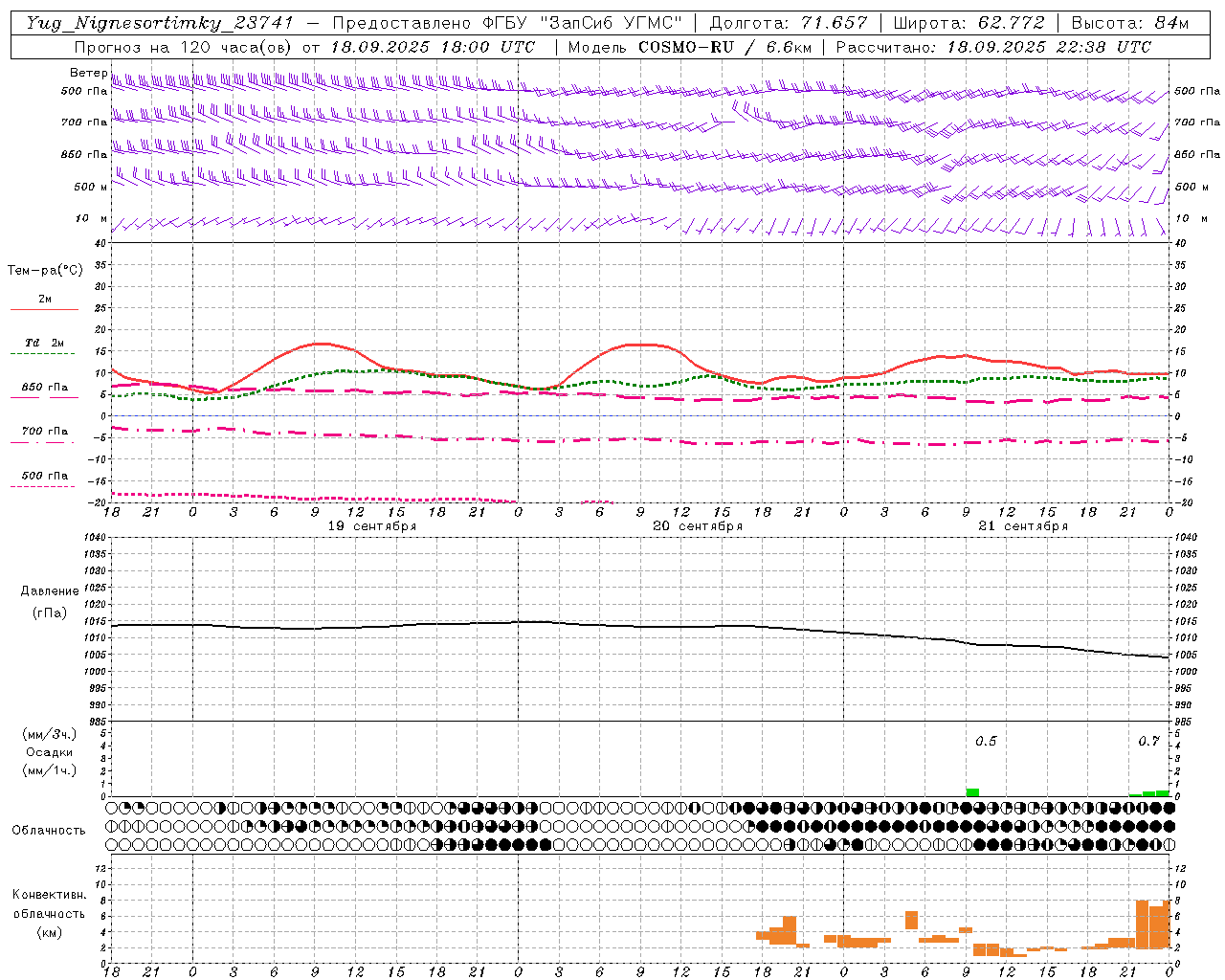Select the Облачность cloudiness row label
The width and height of the screenshot is (1225, 980).
point(49,830)
